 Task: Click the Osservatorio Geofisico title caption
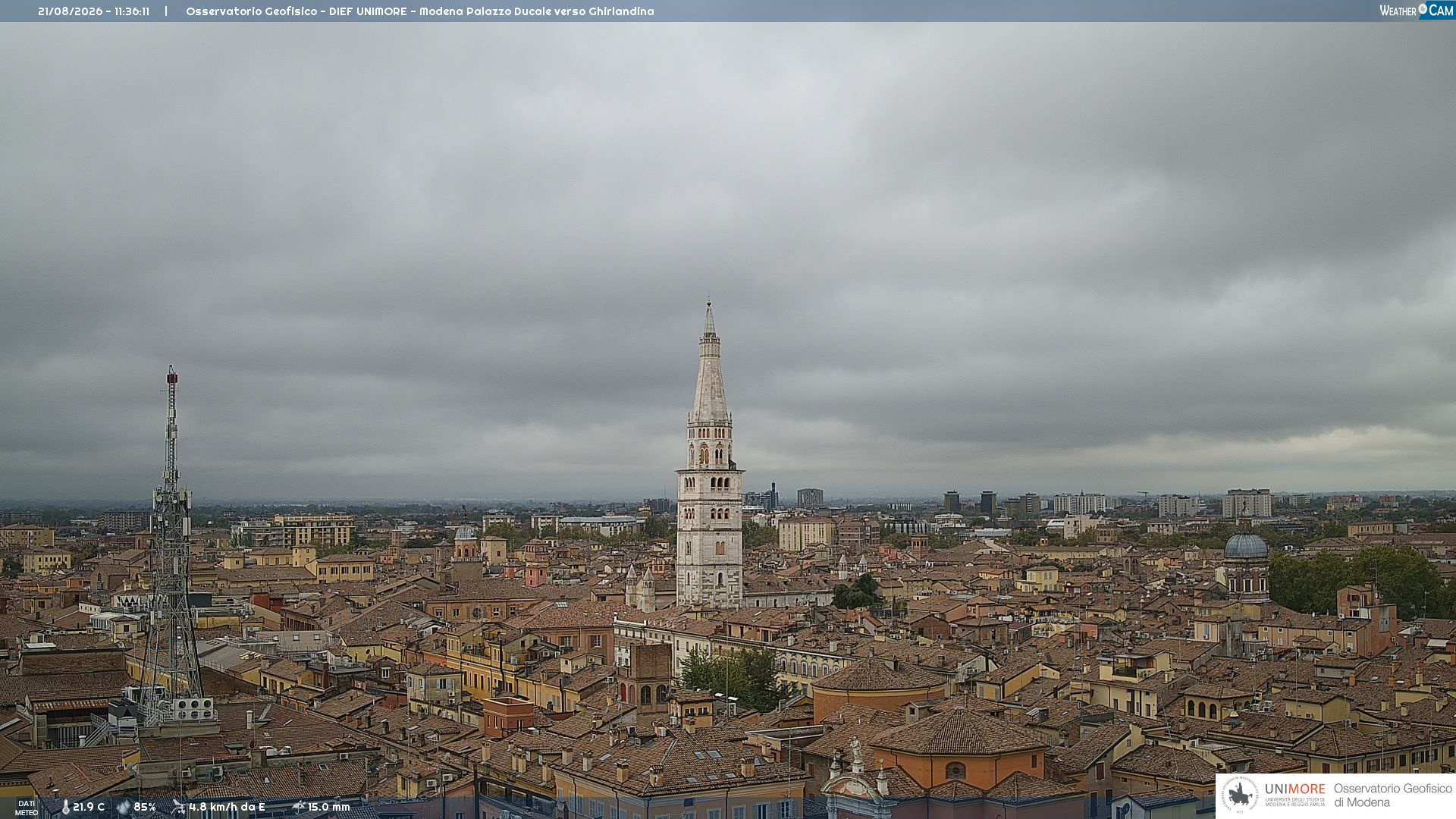419,11
